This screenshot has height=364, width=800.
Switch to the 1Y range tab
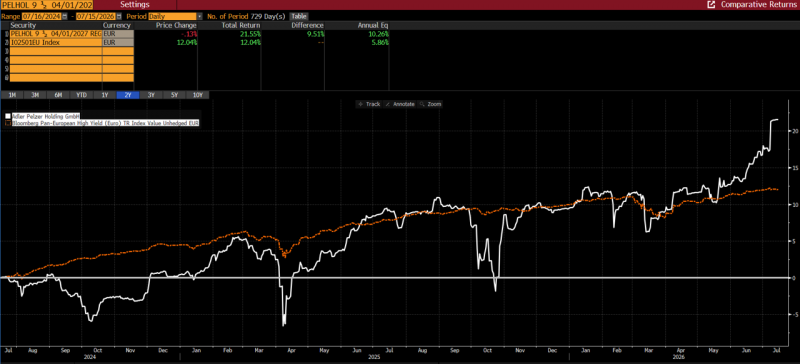click(x=105, y=95)
